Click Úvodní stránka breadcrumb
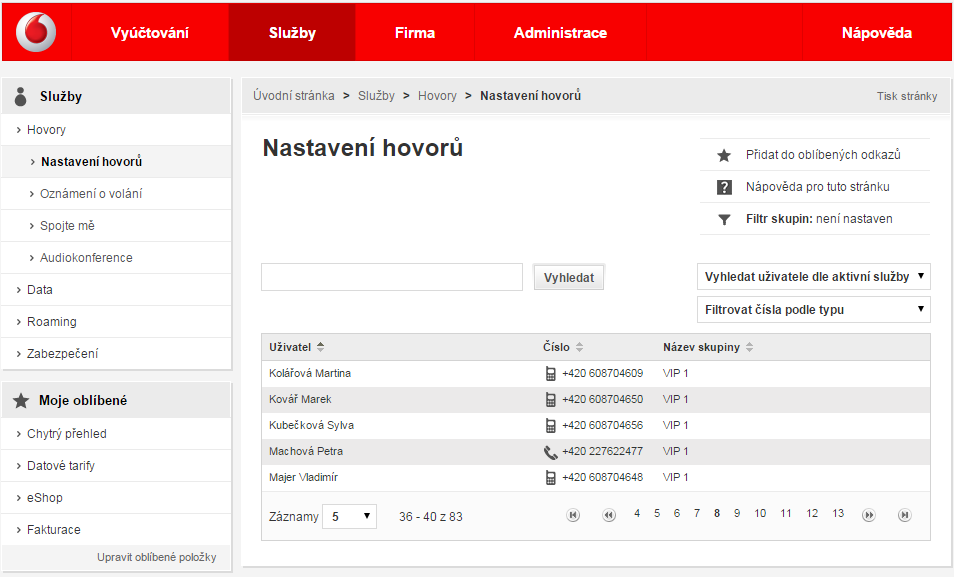The height and width of the screenshot is (577, 954). [x=294, y=96]
